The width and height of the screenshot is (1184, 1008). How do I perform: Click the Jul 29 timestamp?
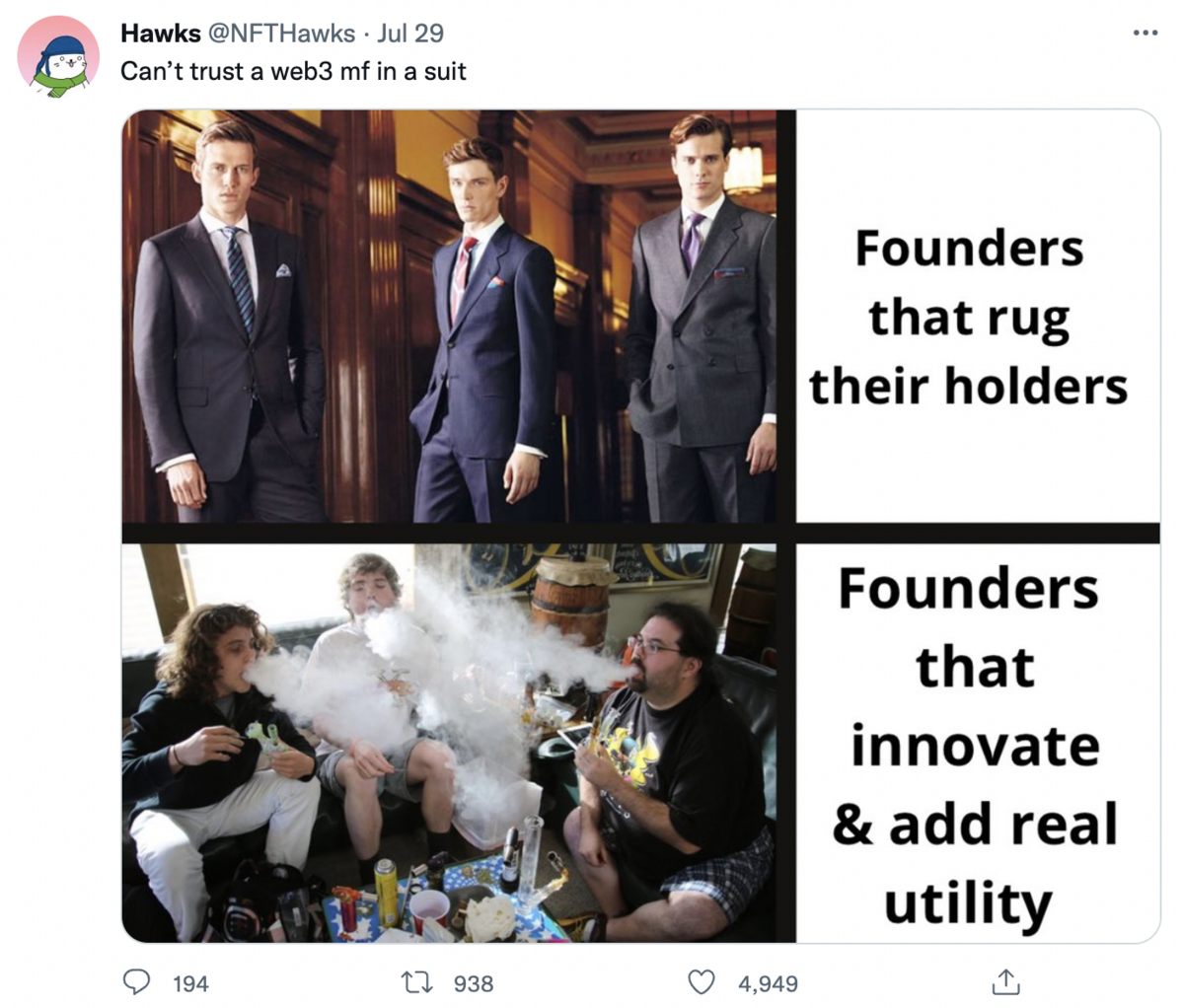click(x=410, y=33)
